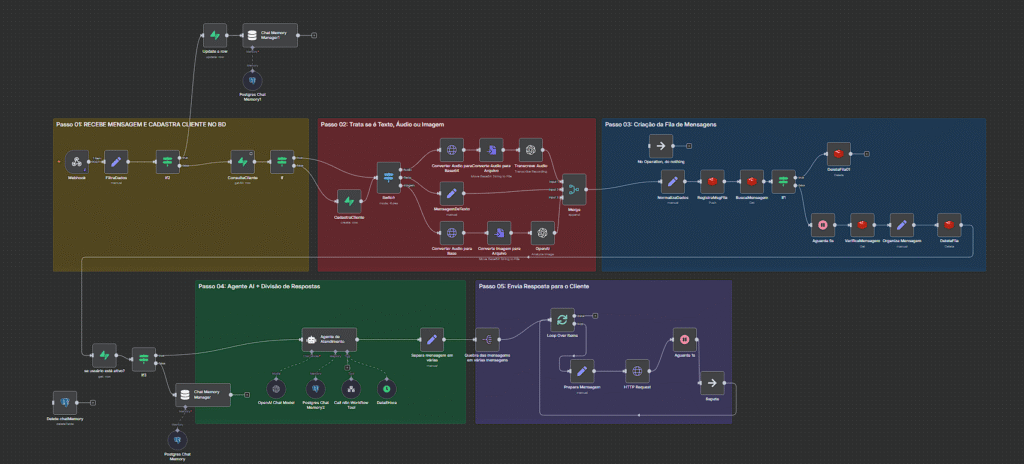Click the plus connector after Loop Over Items
Image resolution: width=1024 pixels, height=464 pixels.
coord(595,316)
